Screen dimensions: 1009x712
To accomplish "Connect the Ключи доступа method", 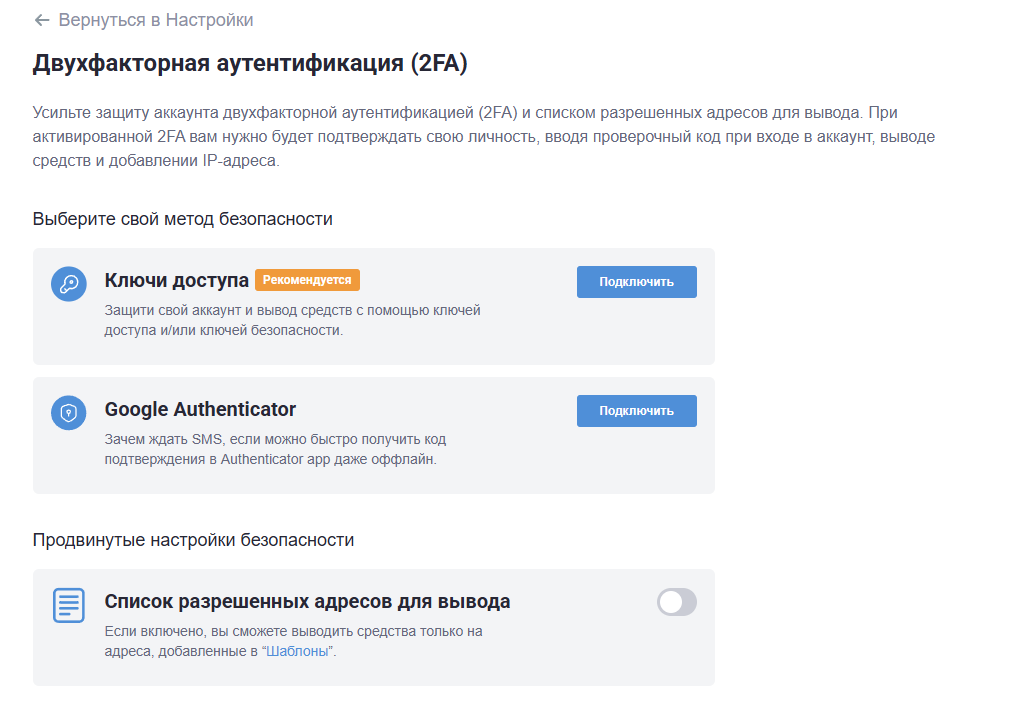I will tap(636, 282).
